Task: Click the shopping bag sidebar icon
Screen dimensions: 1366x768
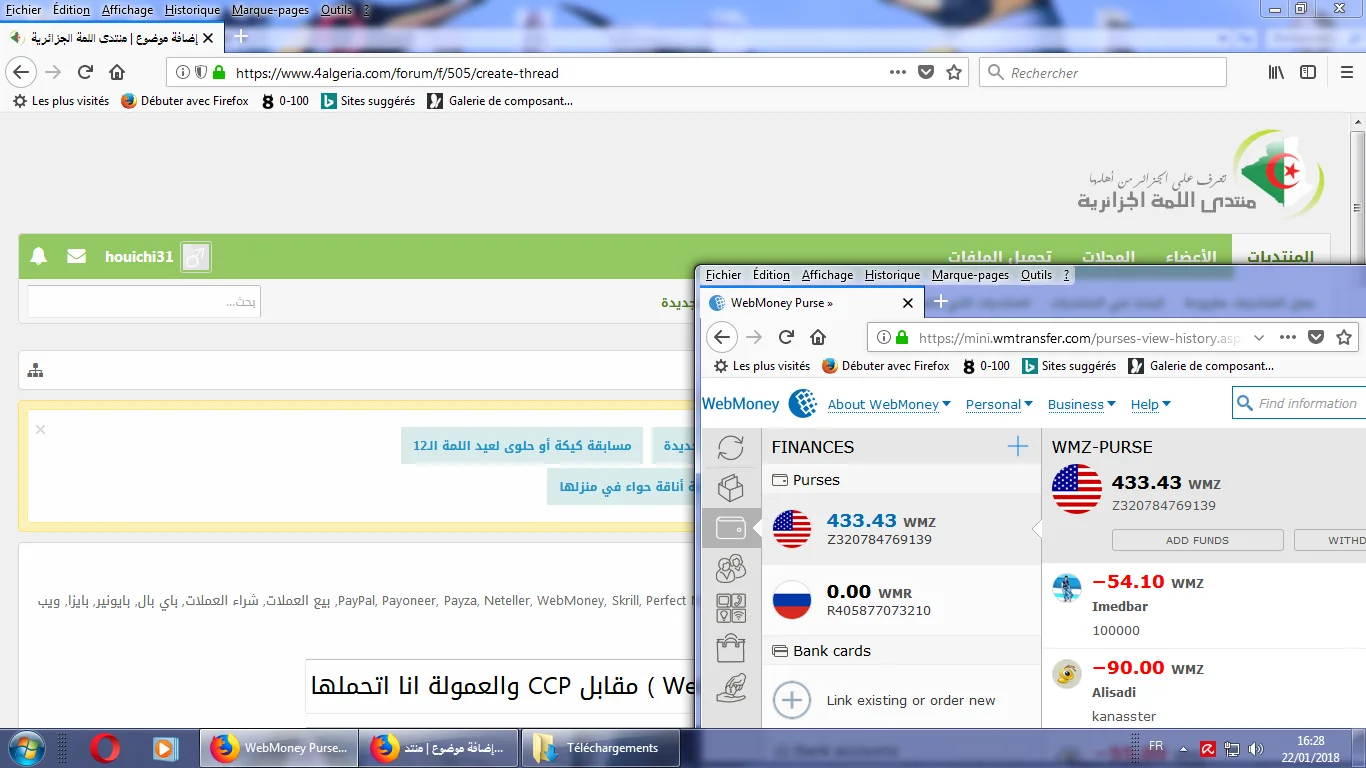Action: pos(731,649)
